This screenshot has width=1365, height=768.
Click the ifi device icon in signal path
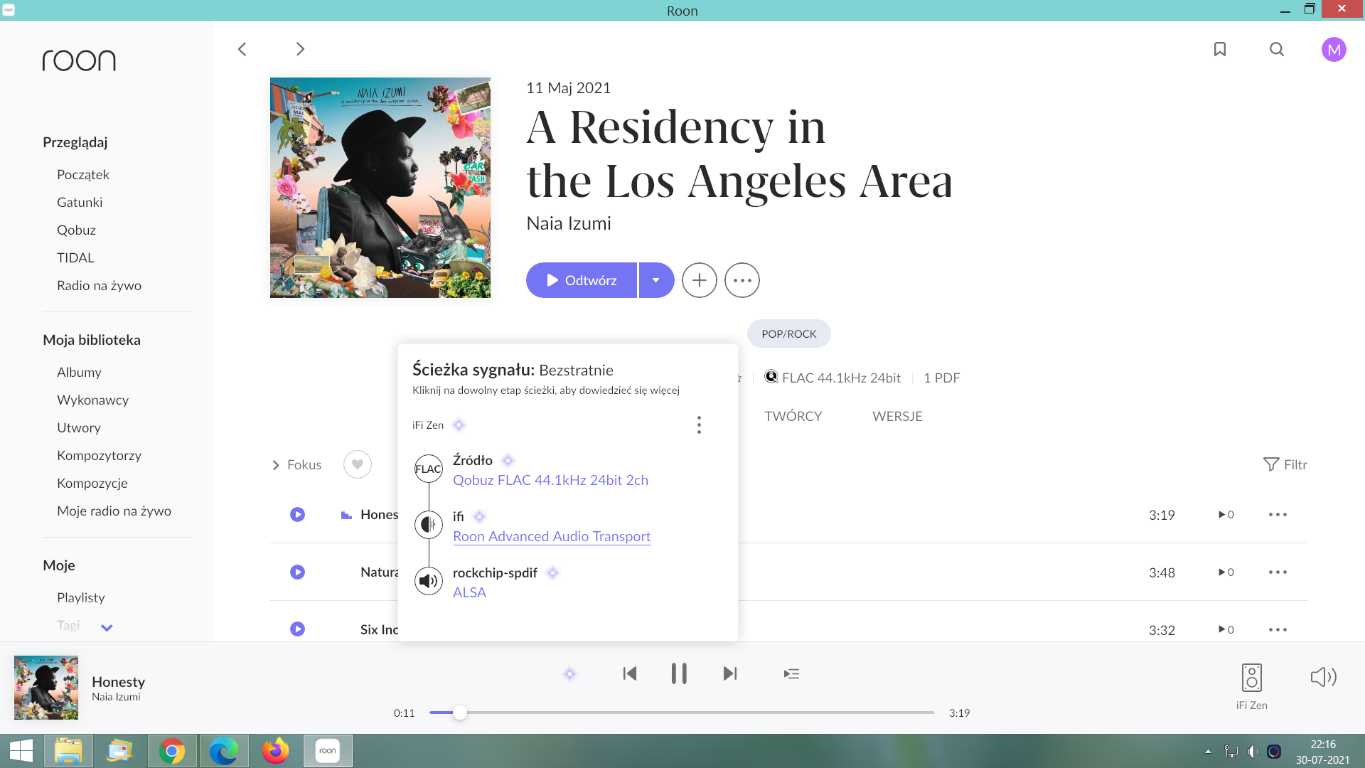(x=428, y=525)
